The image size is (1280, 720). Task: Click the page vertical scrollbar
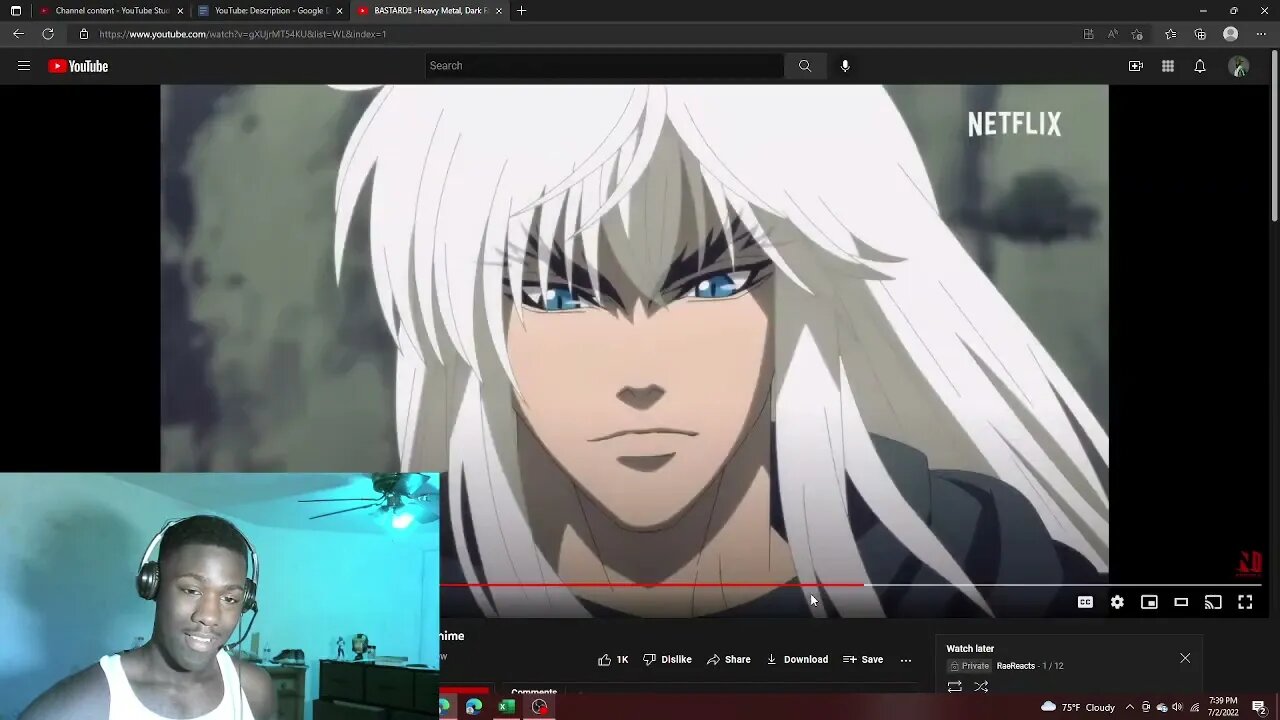click(1274, 135)
